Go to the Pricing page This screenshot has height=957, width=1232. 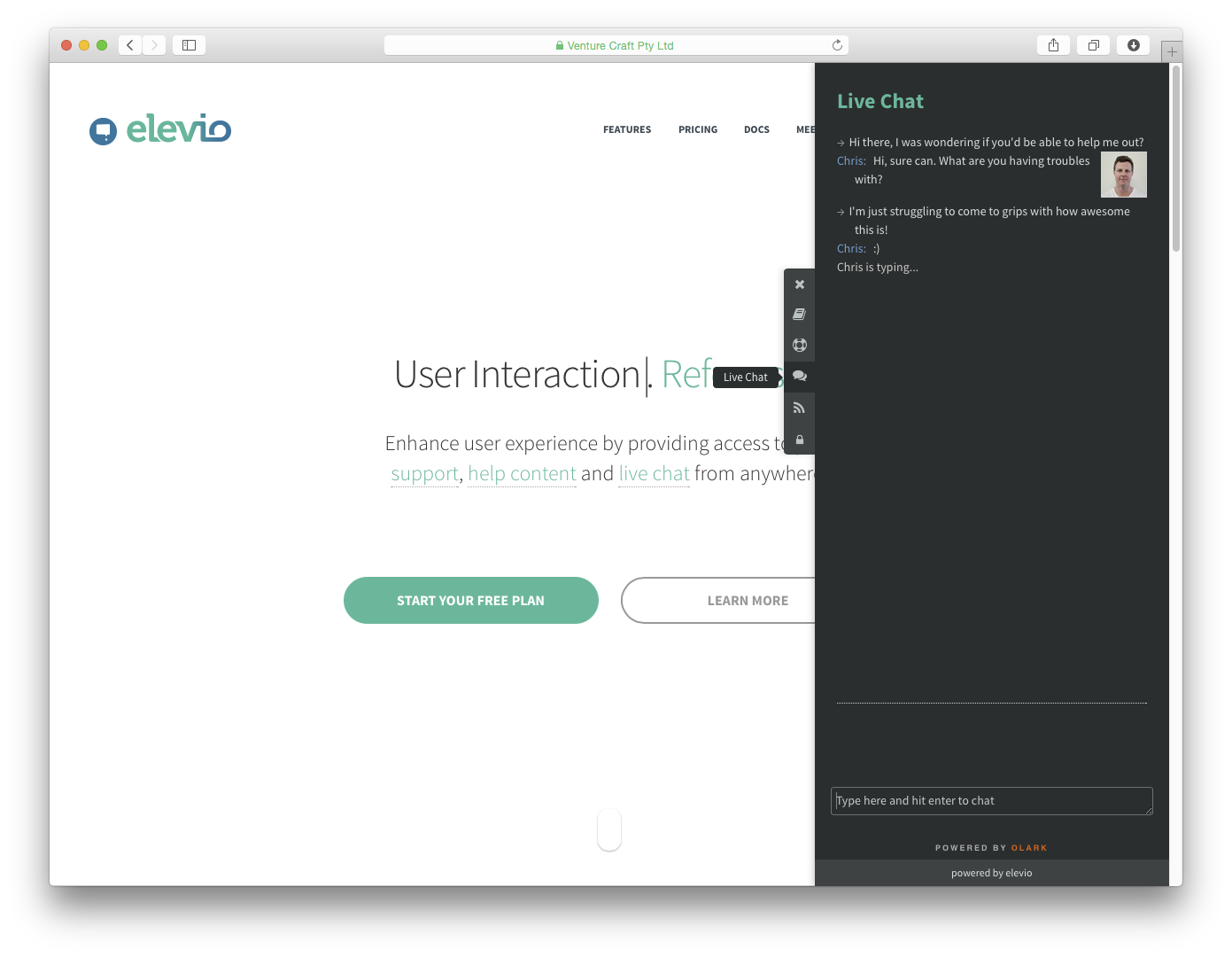point(698,129)
